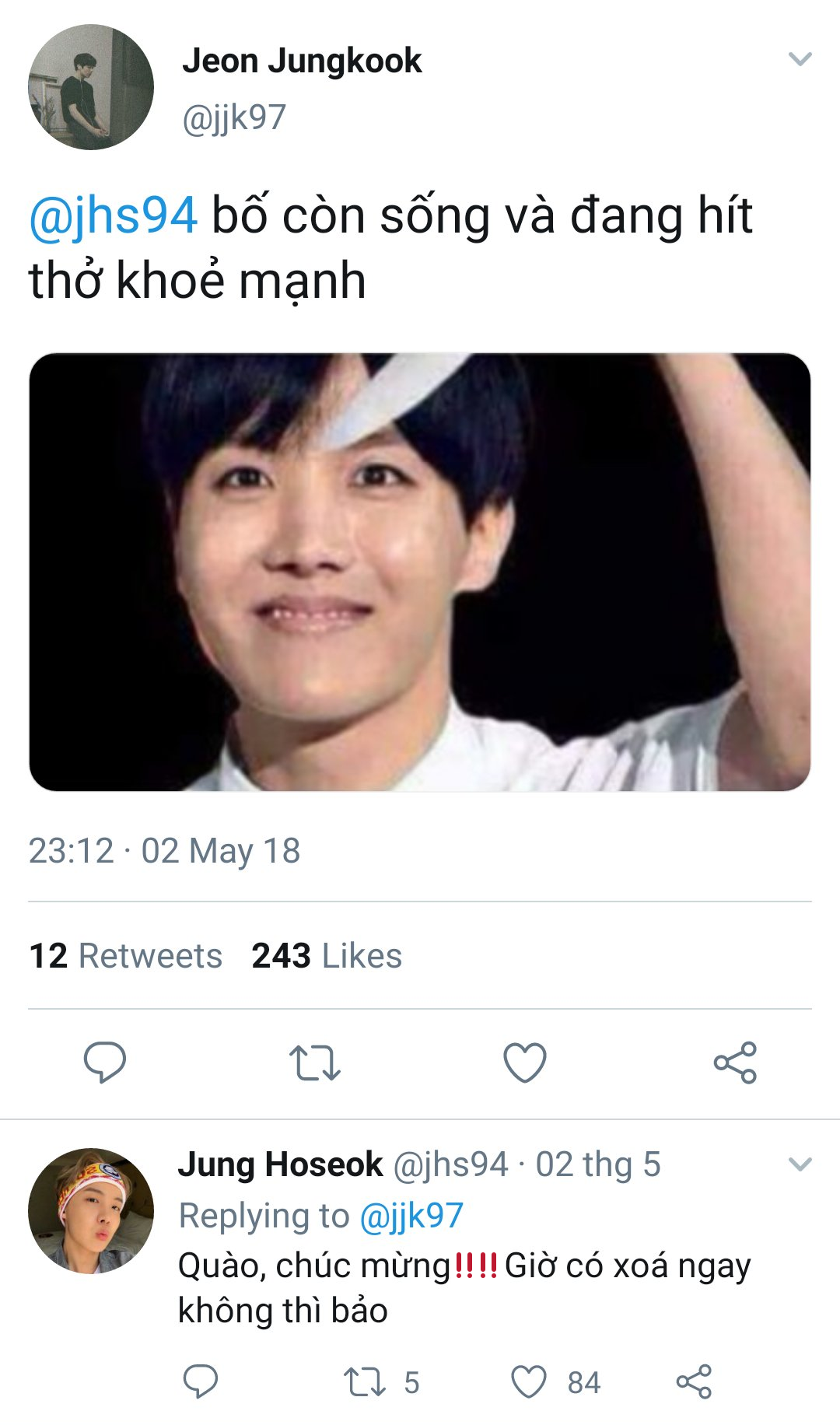Like the main tweet with heart icon
Viewport: 840px width, 1425px height.
525,1063
